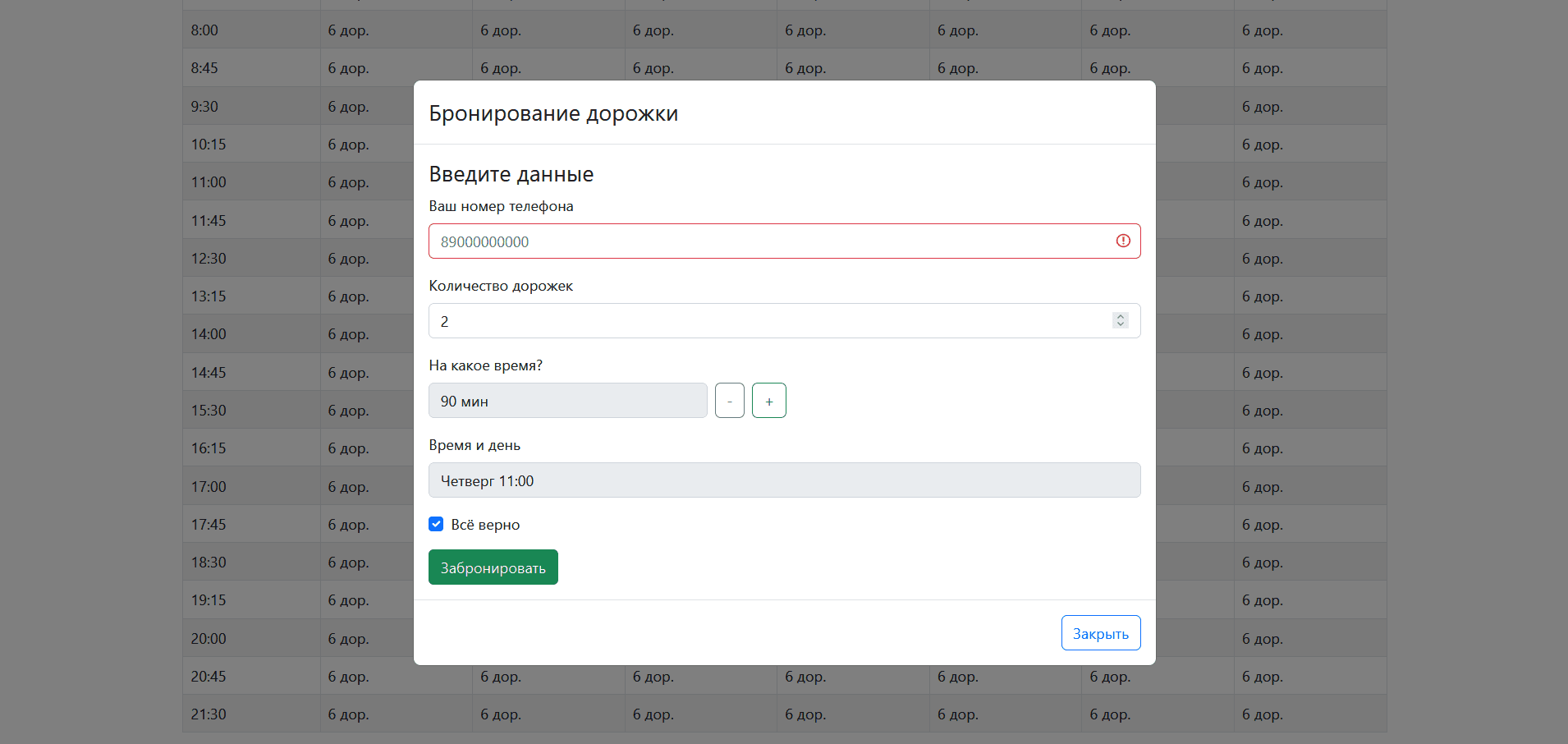Click into the "Количество дорожек" number field
The width and height of the screenshot is (1568, 744).
click(763, 321)
